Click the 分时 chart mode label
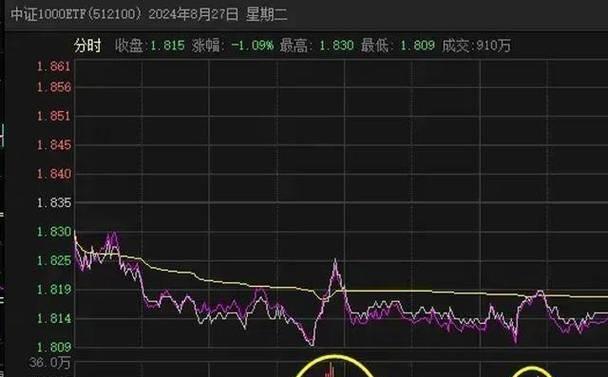608x377 pixels. pyautogui.click(x=88, y=46)
